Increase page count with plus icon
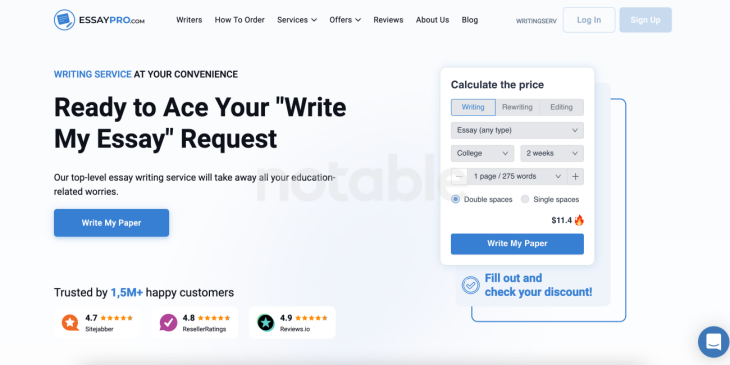730x365 pixels. point(575,176)
